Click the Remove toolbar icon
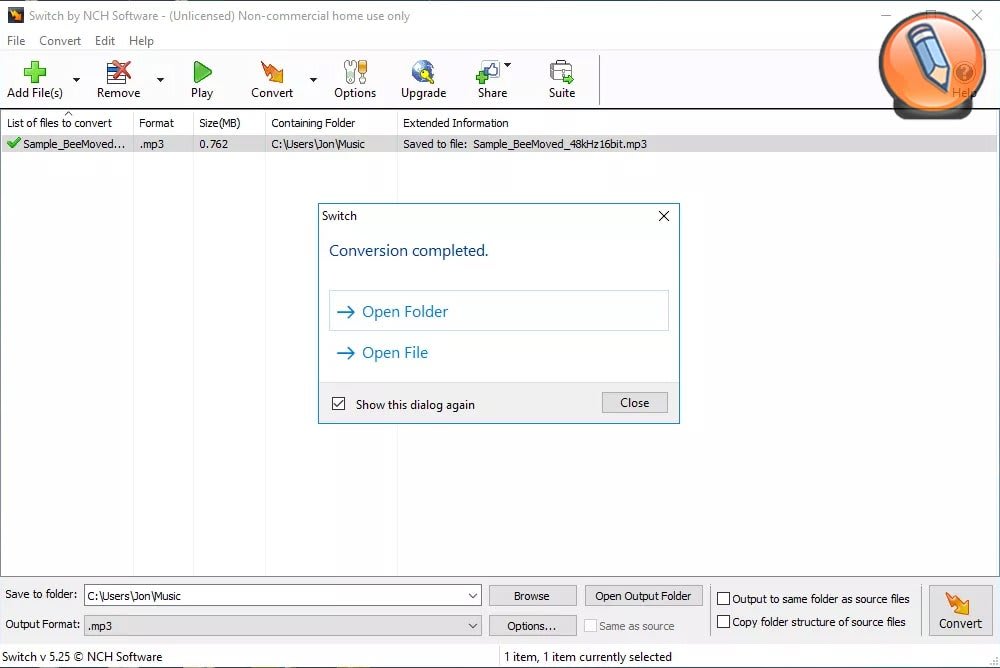This screenshot has width=1000, height=668. click(x=118, y=72)
